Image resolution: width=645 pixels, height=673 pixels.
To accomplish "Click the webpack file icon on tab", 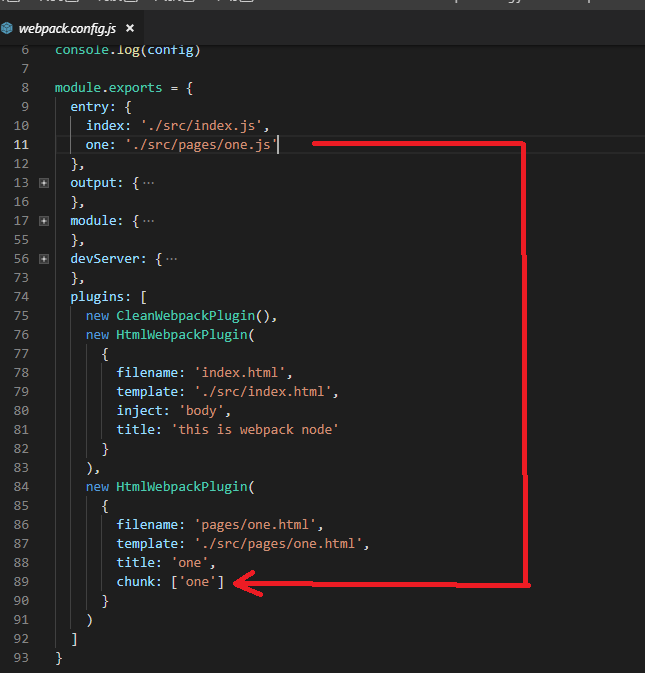I will (7, 28).
